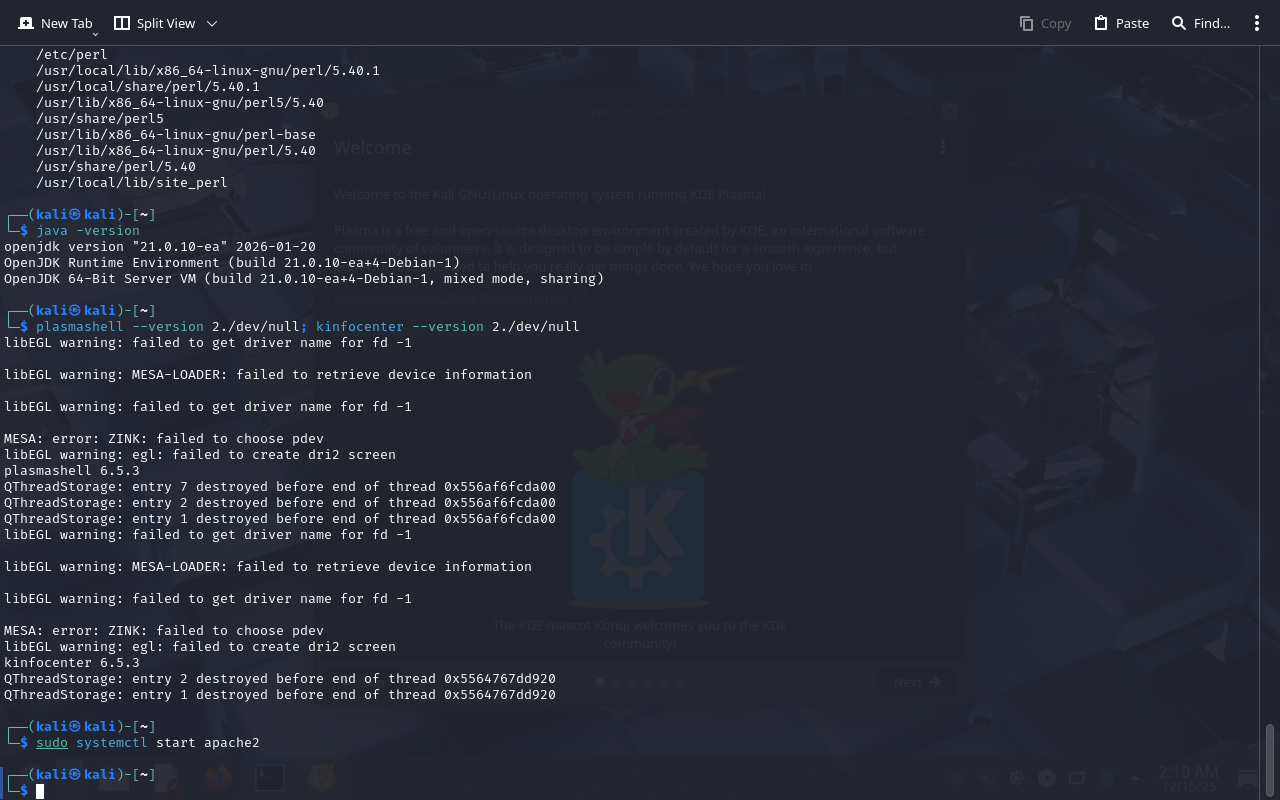Paste clipboard using the Paste button
1280x800 pixels.
1121,23
